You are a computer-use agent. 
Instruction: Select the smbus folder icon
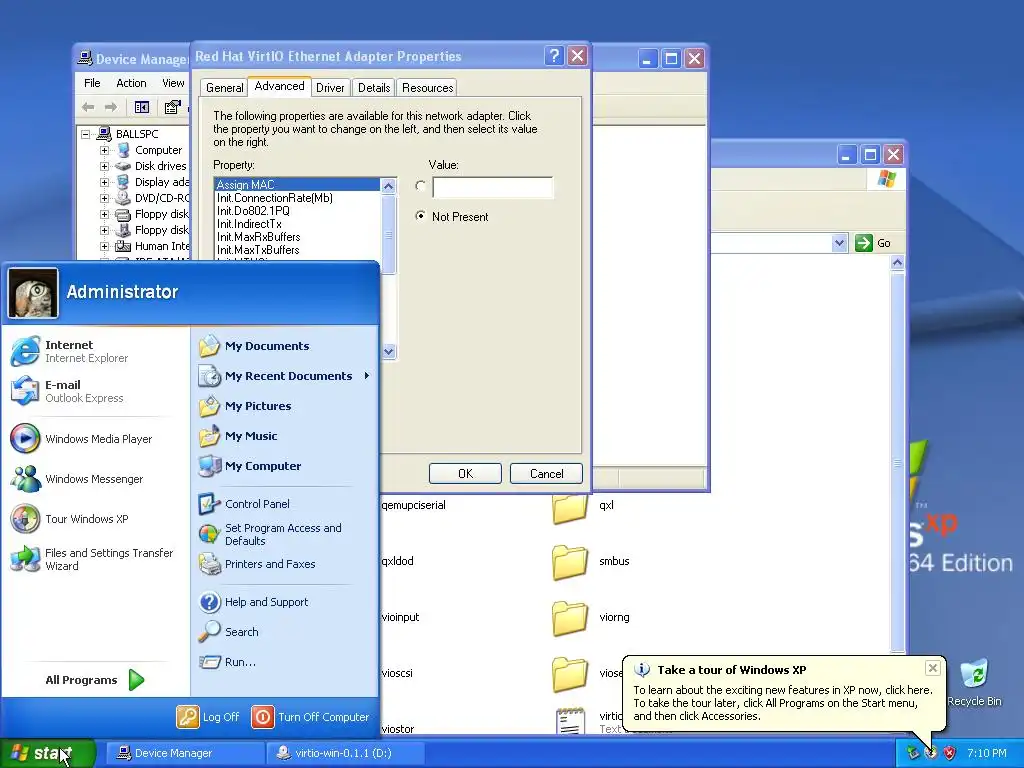click(569, 562)
